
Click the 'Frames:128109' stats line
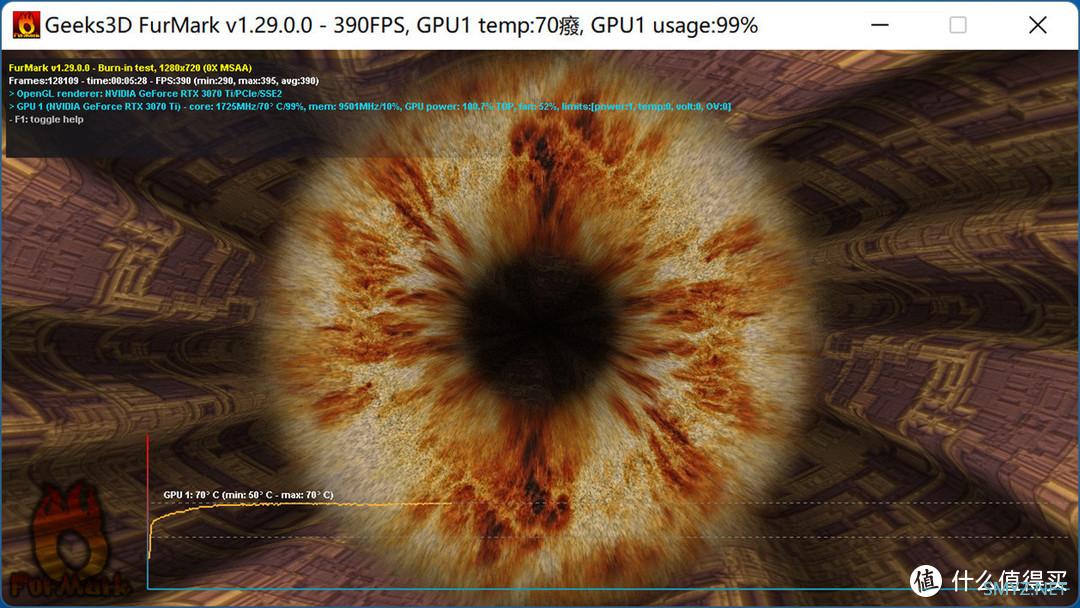(x=163, y=81)
